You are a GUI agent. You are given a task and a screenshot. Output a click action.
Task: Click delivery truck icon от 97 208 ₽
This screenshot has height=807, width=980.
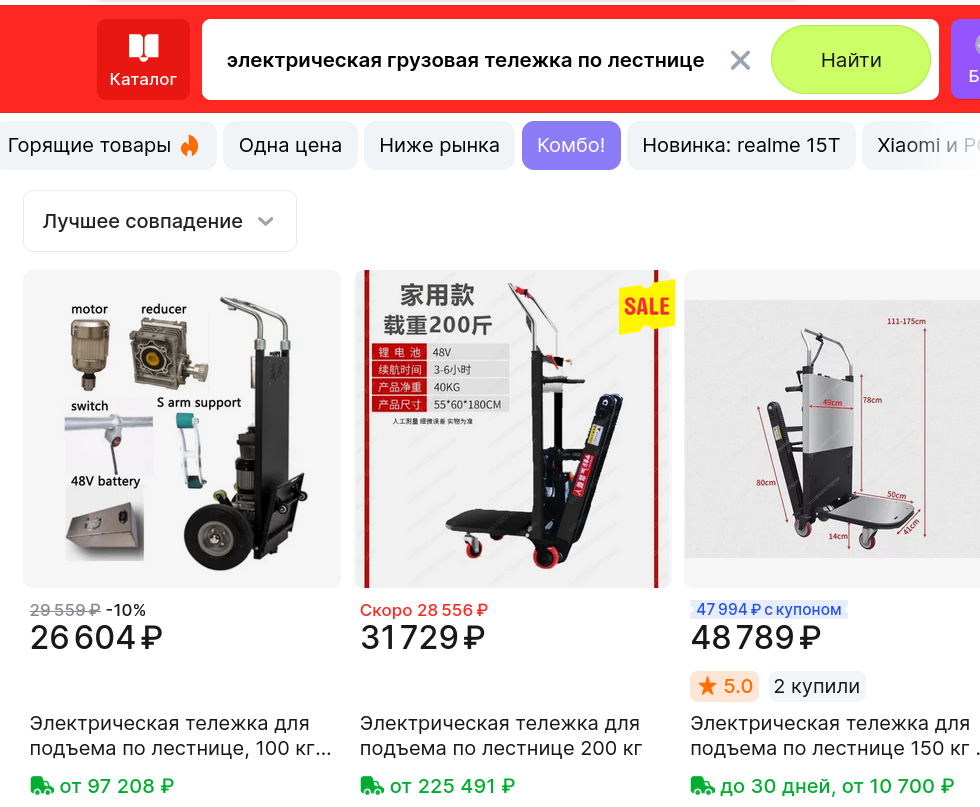tap(42, 786)
